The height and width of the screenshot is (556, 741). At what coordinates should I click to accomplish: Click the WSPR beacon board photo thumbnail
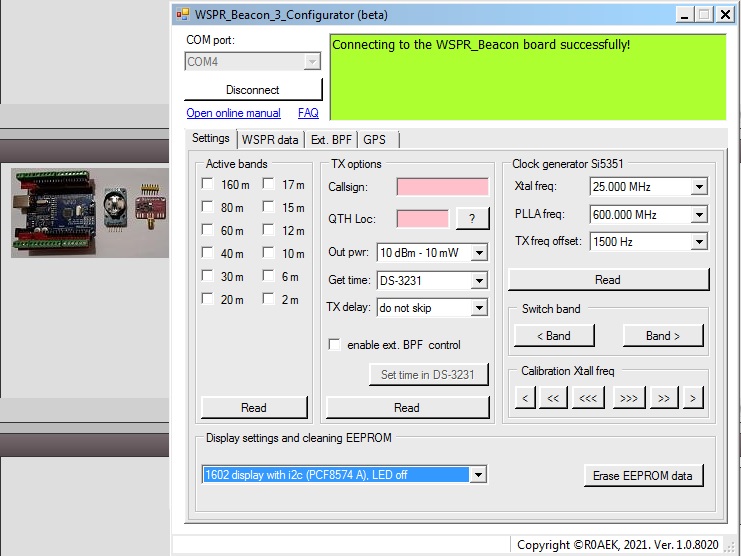(87, 213)
